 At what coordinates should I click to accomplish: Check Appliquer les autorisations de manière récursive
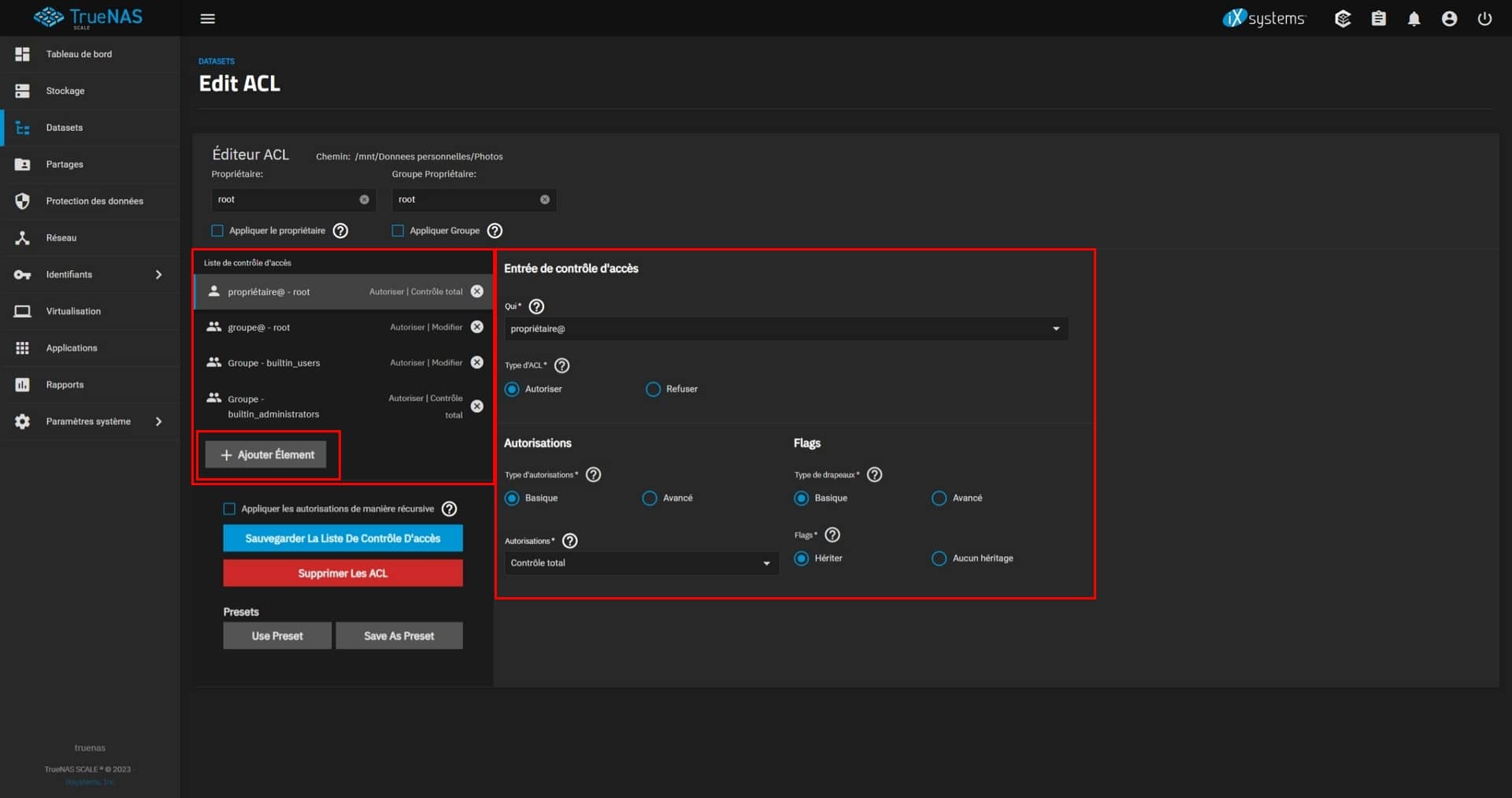[229, 509]
